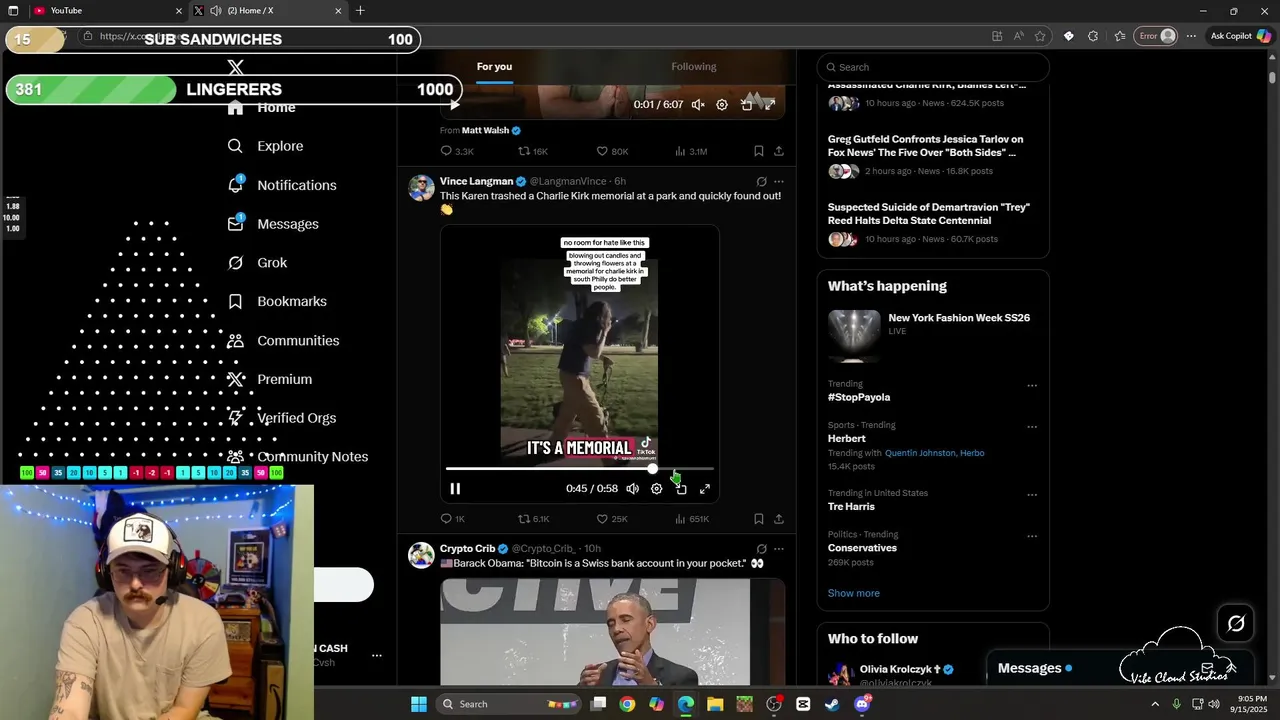Open video settings gear on Langman video
The image size is (1280, 720).
(656, 489)
